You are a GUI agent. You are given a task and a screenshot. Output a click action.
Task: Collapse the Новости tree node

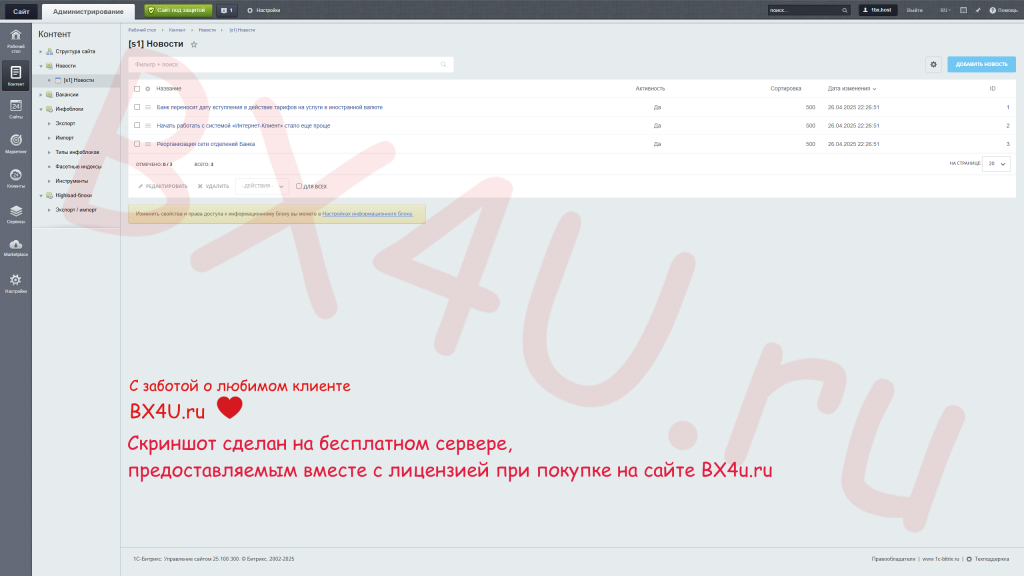(x=40, y=66)
